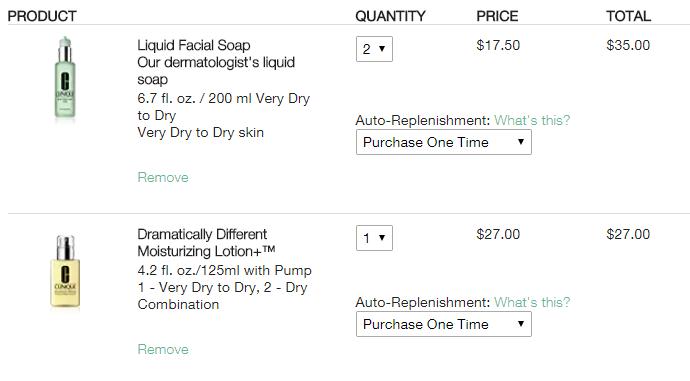
Task: Click the Dramatically Different Moisturizing Lotion bottle image
Action: (x=65, y=271)
